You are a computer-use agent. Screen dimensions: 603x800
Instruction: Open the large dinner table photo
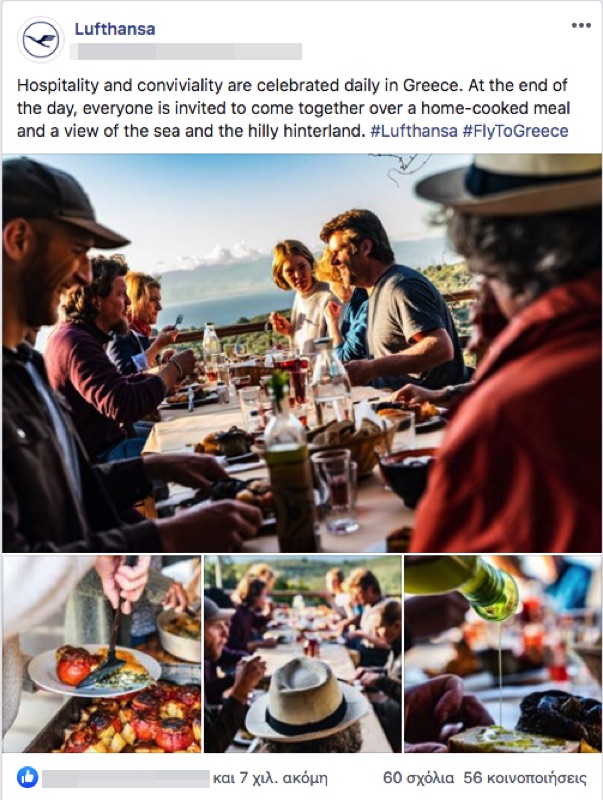(x=302, y=353)
